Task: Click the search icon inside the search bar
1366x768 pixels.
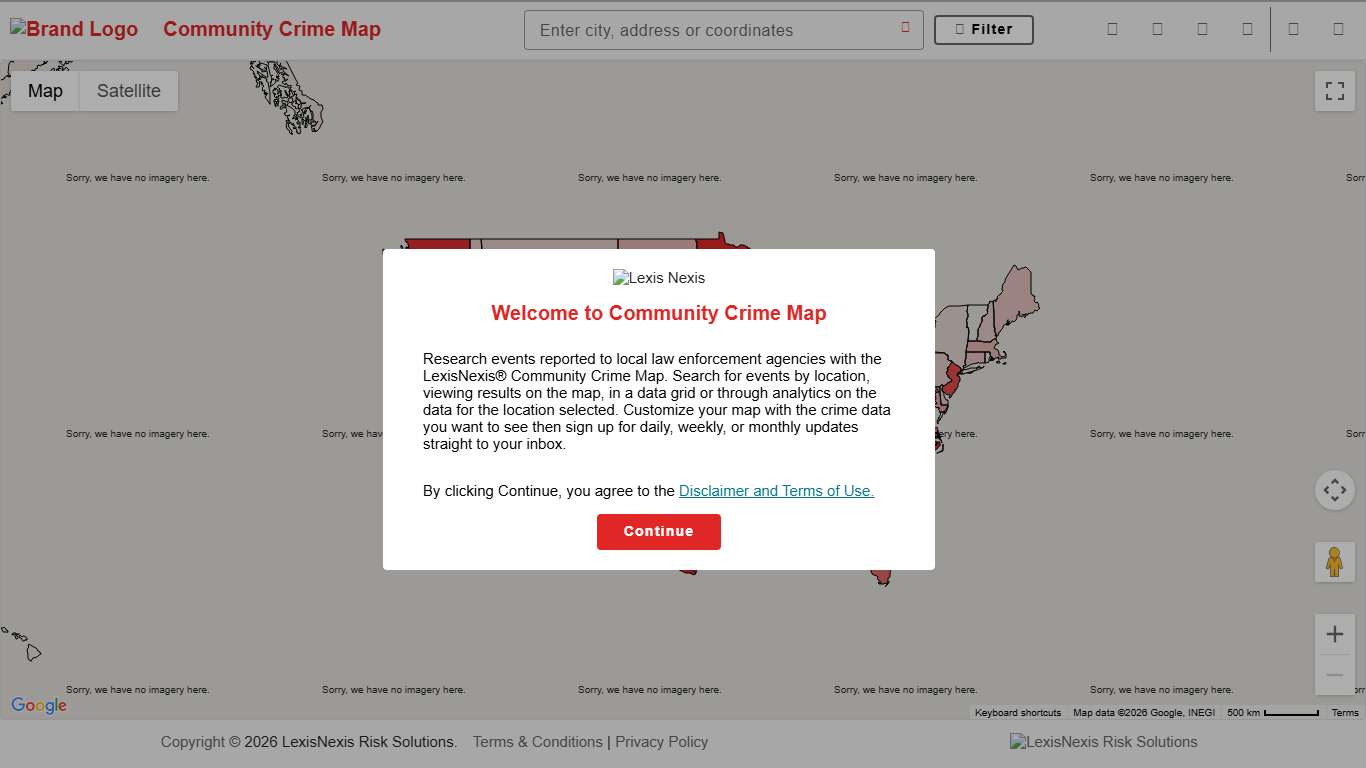Action: click(905, 28)
